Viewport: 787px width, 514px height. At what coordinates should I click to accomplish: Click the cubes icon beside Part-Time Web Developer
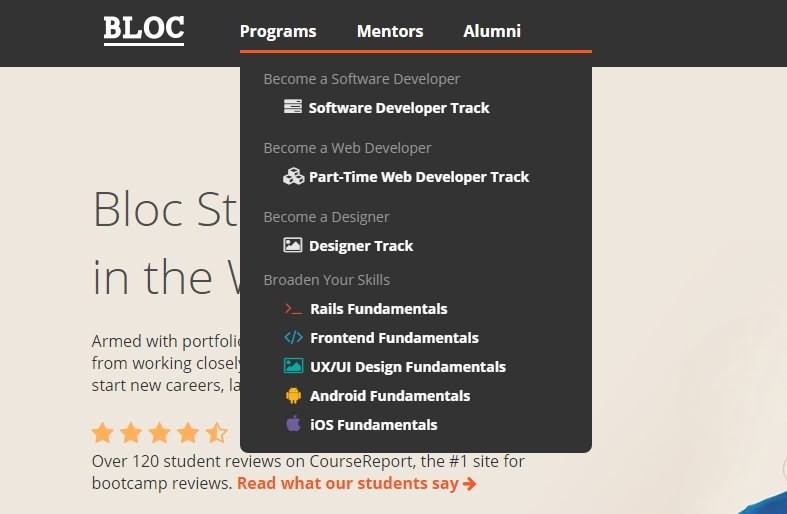click(293, 176)
